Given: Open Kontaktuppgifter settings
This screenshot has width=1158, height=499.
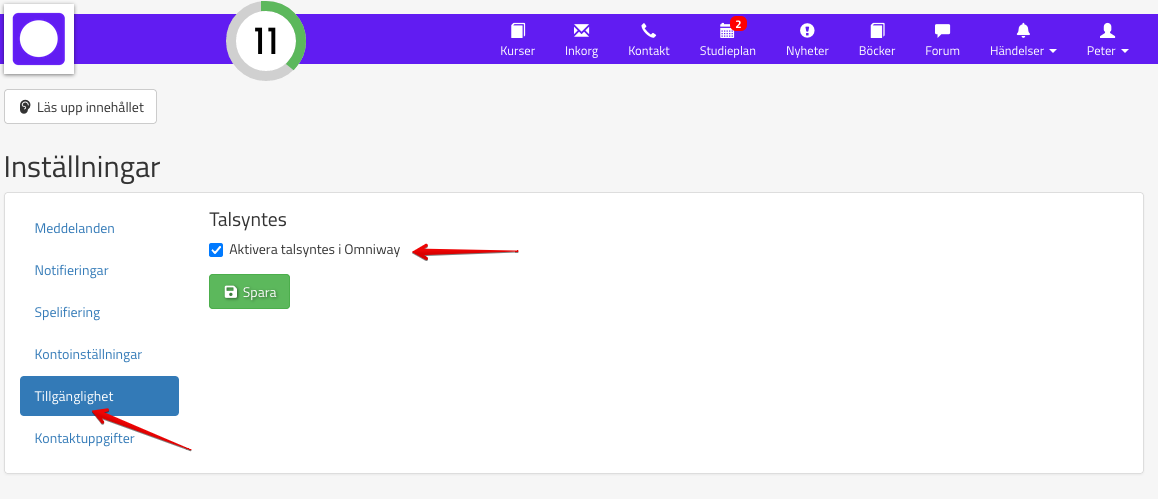Looking at the screenshot, I should tap(85, 438).
